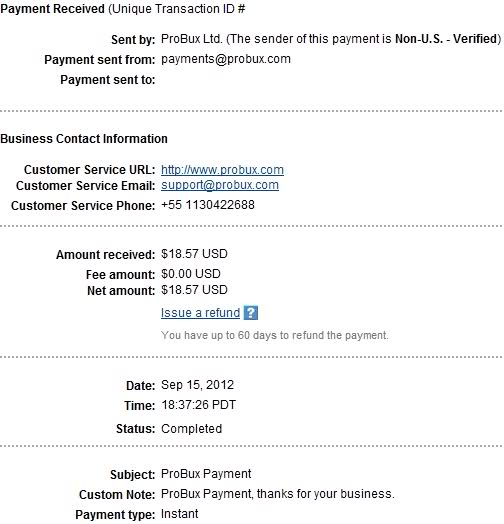Click the support@probux.com email link
Viewport: 504px width, 524px height.
click(x=220, y=185)
